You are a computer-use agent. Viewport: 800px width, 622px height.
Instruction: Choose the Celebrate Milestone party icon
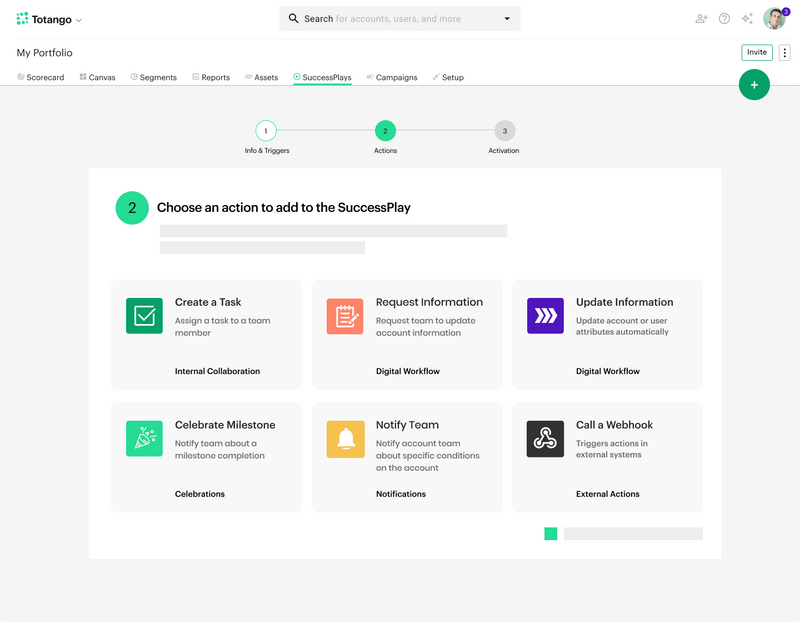(145, 438)
